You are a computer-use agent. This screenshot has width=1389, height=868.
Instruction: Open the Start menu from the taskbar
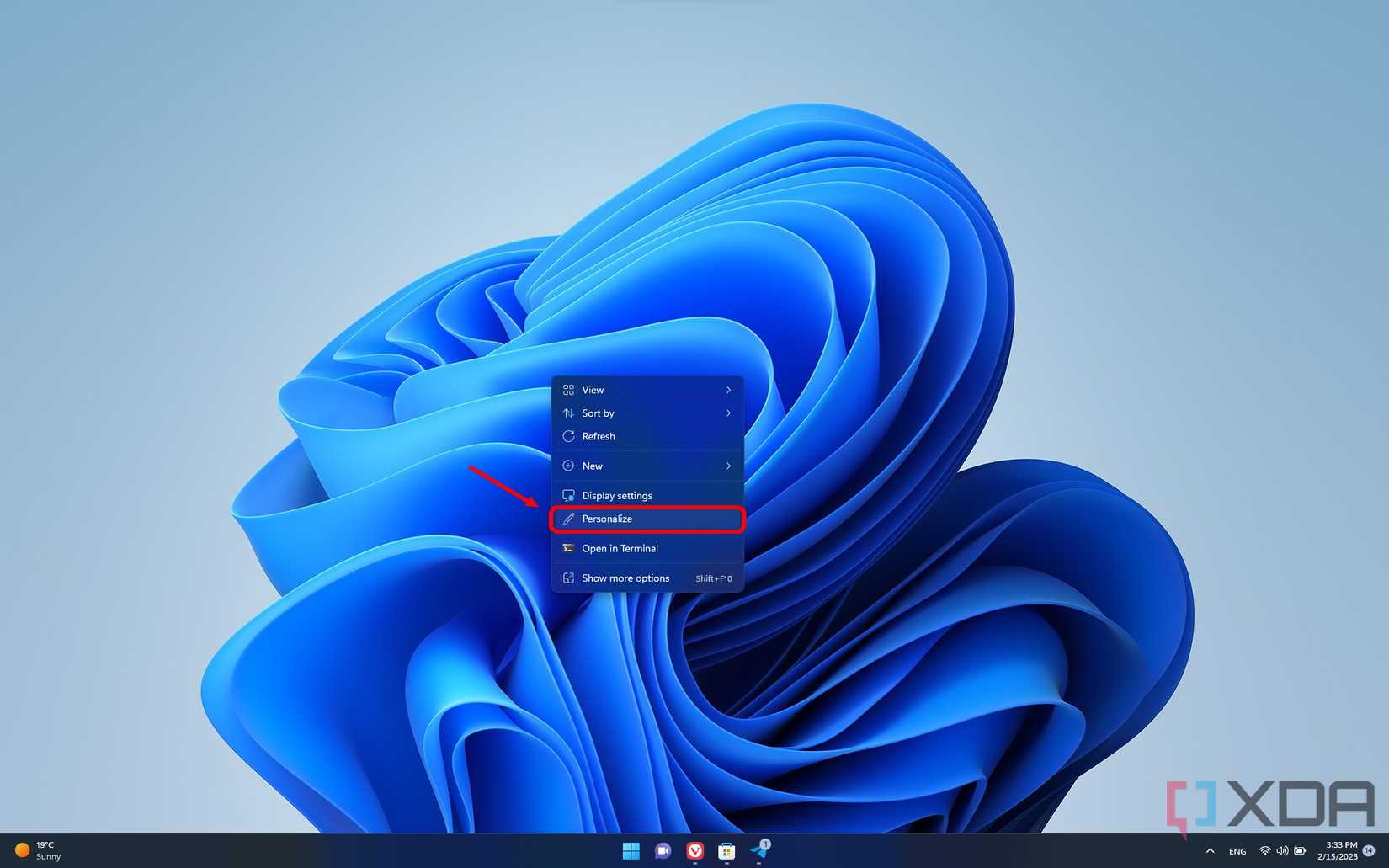click(x=630, y=851)
